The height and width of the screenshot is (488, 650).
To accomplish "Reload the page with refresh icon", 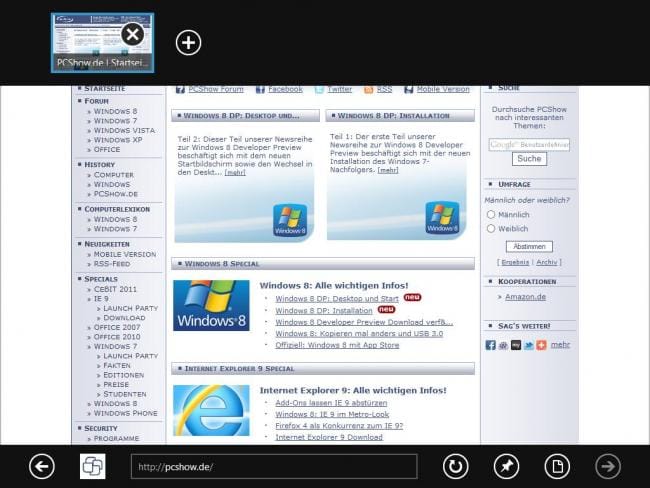I will pyautogui.click(x=456, y=466).
